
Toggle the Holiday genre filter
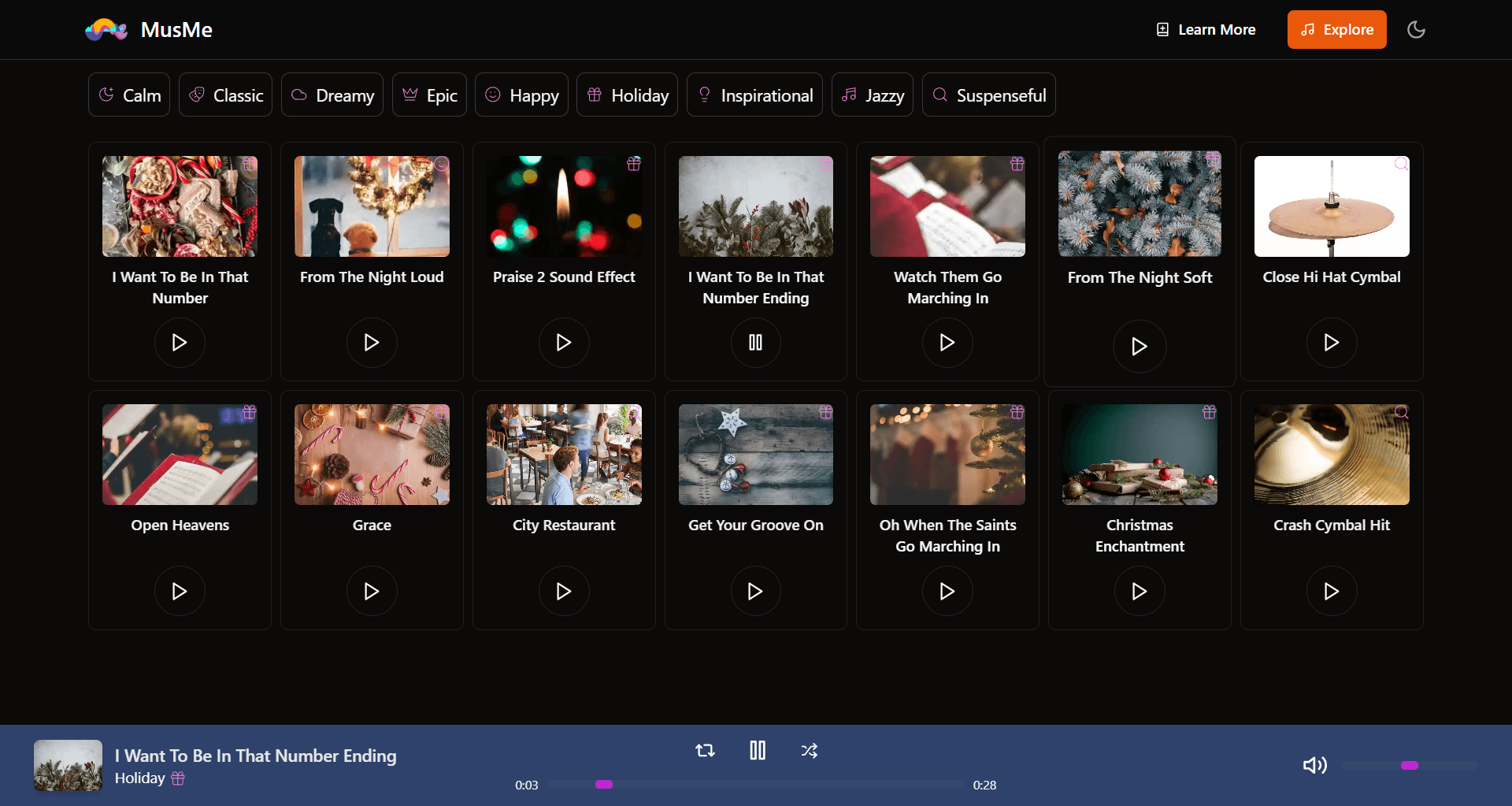pyautogui.click(x=627, y=95)
